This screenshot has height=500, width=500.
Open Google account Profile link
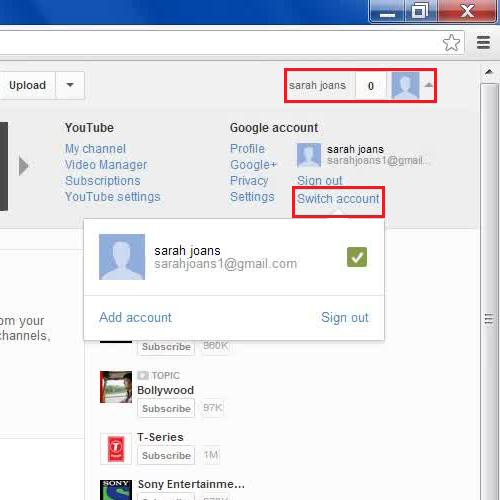247,149
